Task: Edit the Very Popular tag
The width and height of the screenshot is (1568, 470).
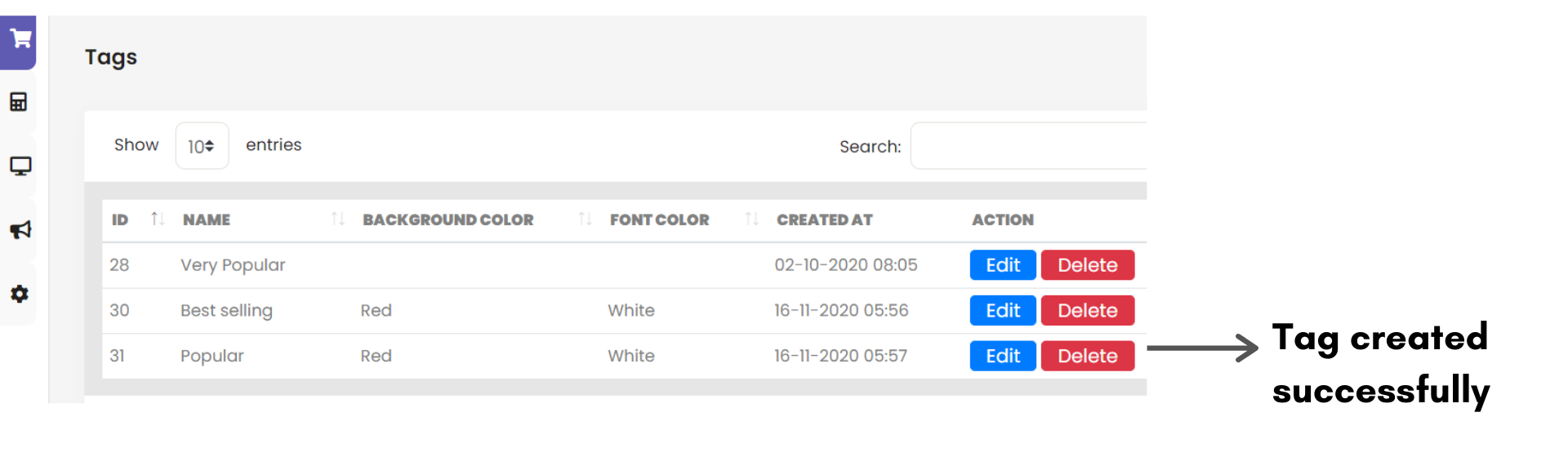Action: click(x=1002, y=265)
